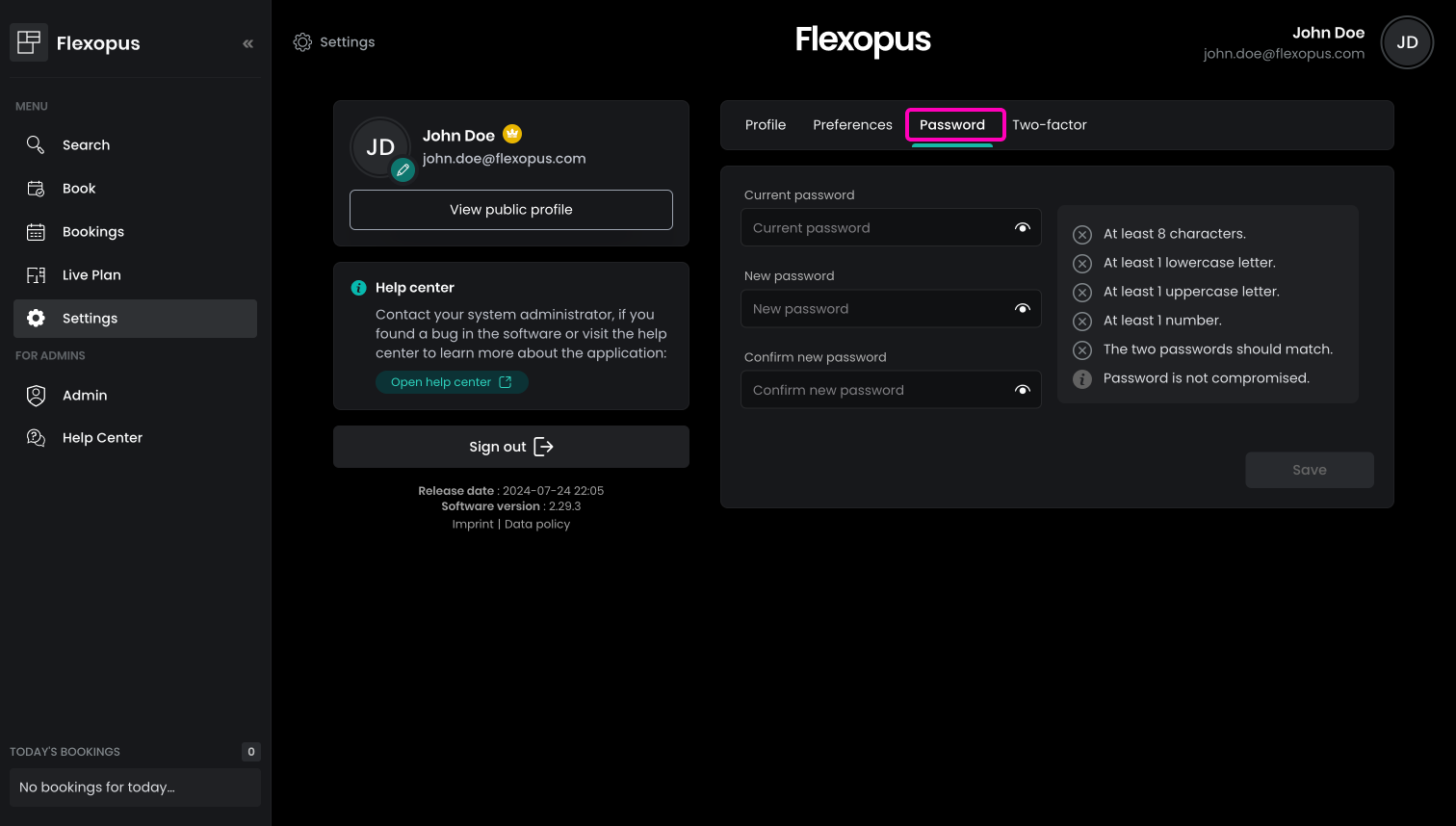Focus the New password input field
This screenshot has width=1456, height=826.
pyautogui.click(x=874, y=309)
